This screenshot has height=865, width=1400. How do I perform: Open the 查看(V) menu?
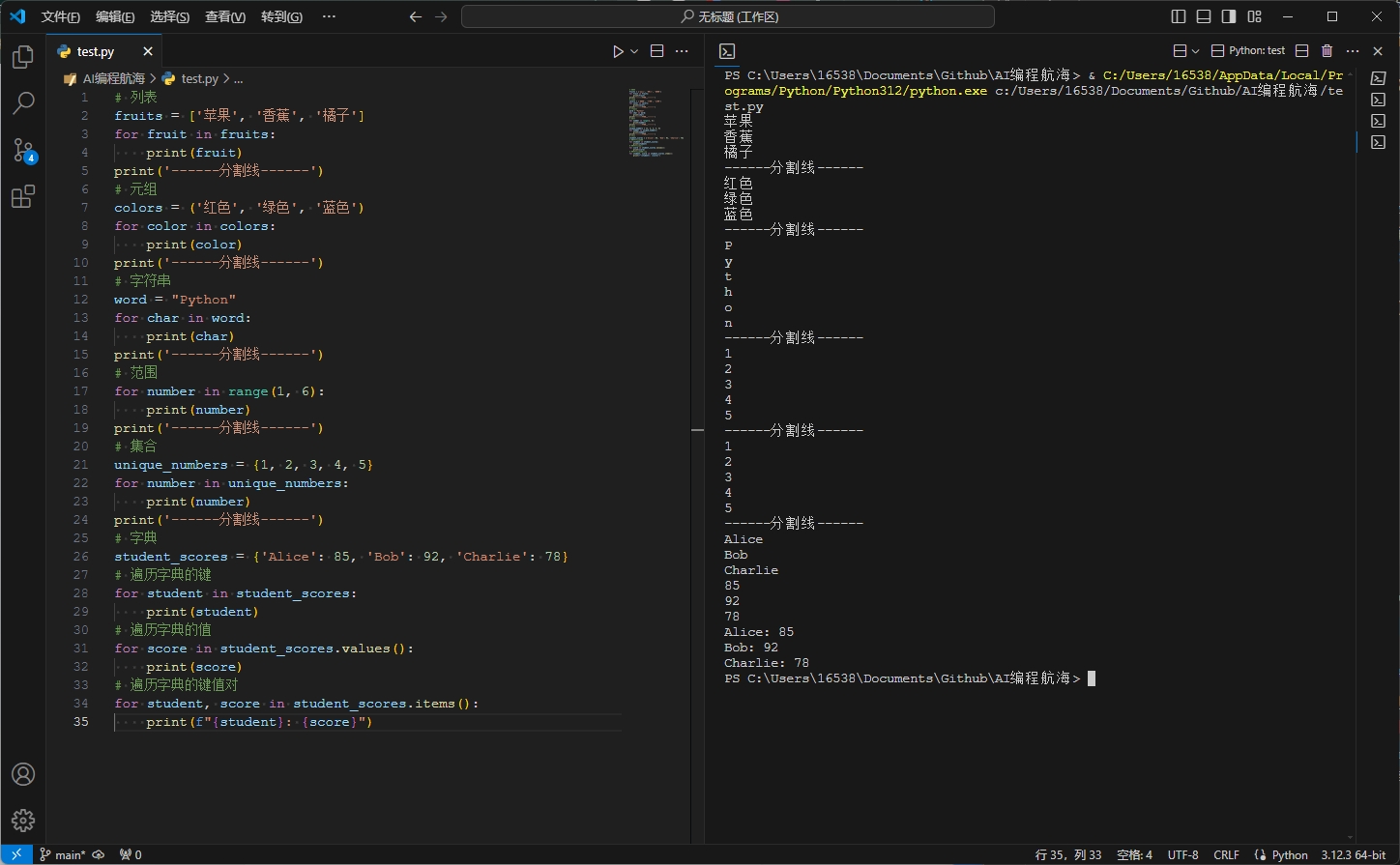click(225, 16)
